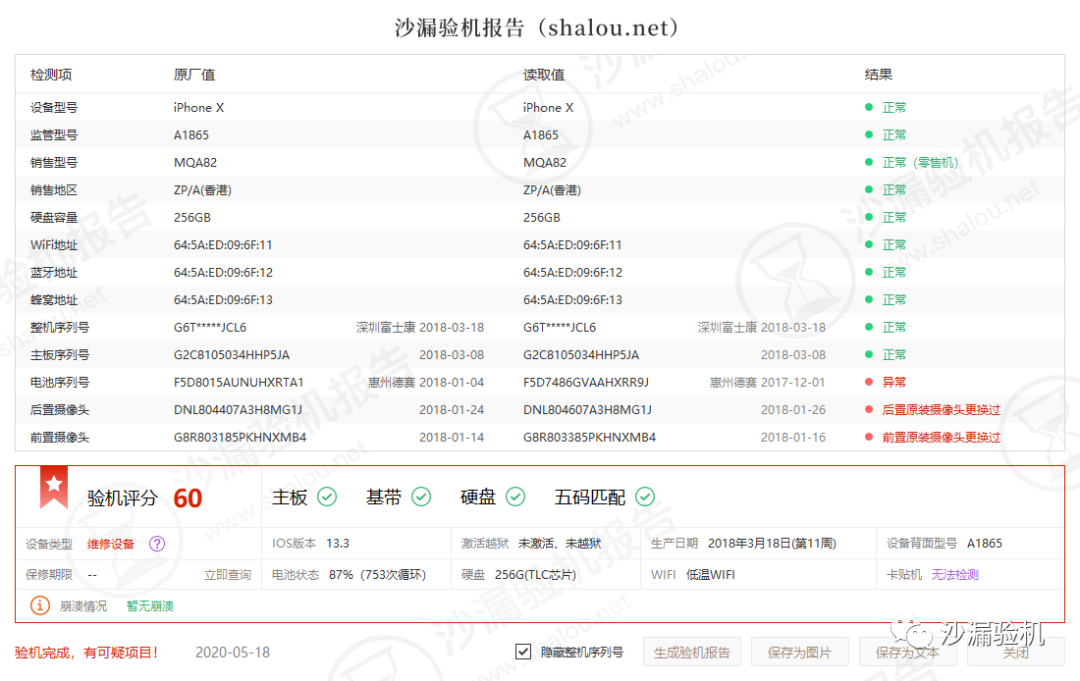Click the 低温WIFI value

tap(710, 575)
